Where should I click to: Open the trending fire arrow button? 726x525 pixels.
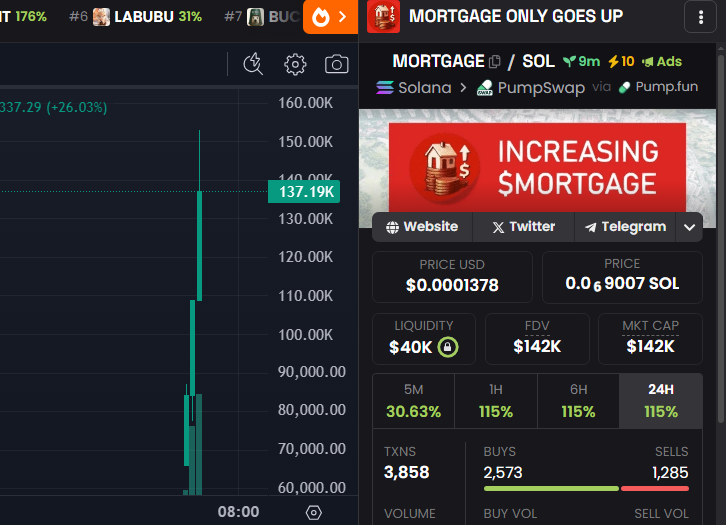tap(330, 17)
